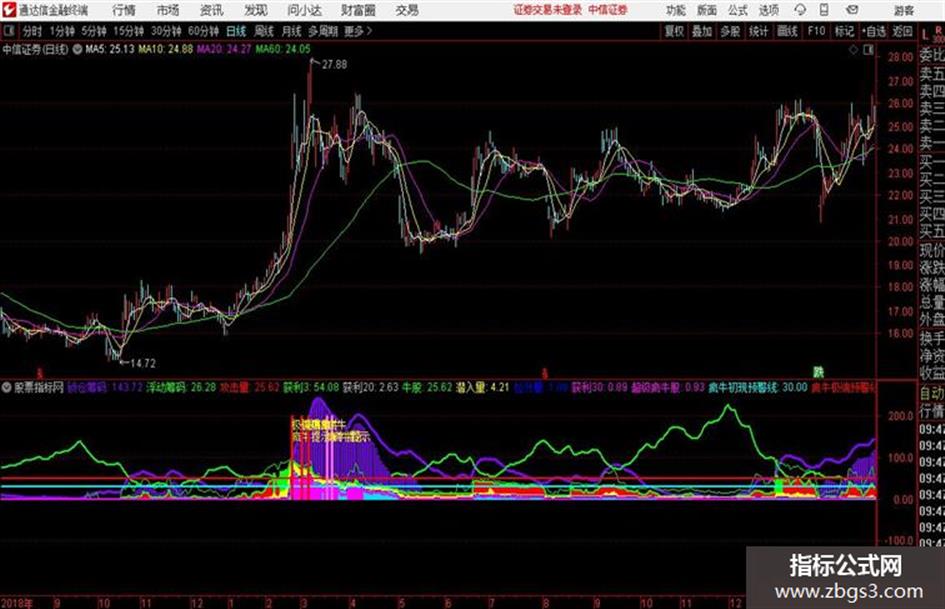The height and width of the screenshot is (609, 945).
Task: Open the 资讯 menu
Action: (212, 10)
